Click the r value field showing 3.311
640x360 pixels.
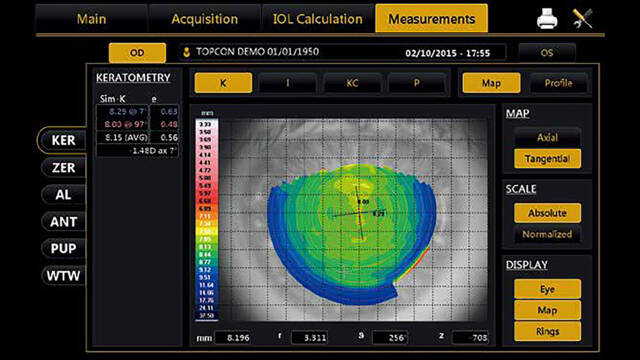point(309,338)
